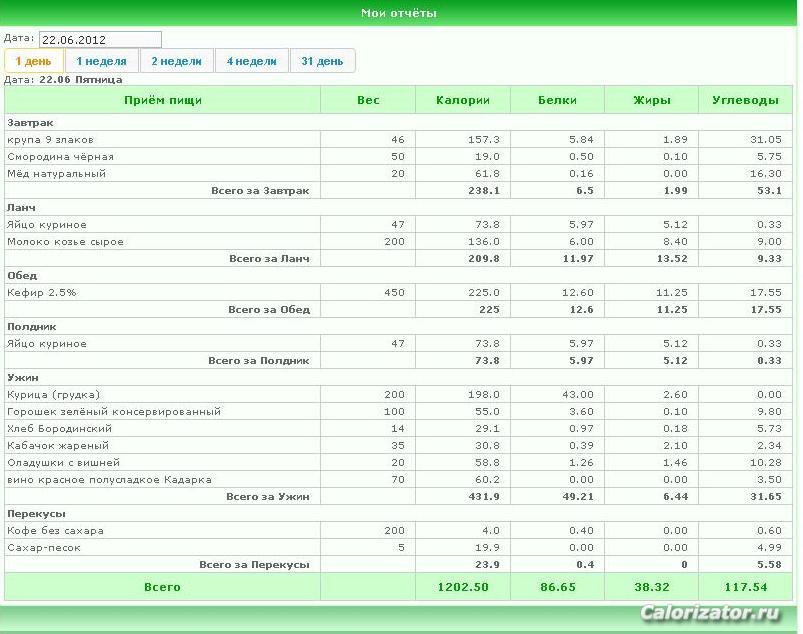Click the 'Жиры' column header
This screenshot has width=803, height=634.
coord(651,100)
